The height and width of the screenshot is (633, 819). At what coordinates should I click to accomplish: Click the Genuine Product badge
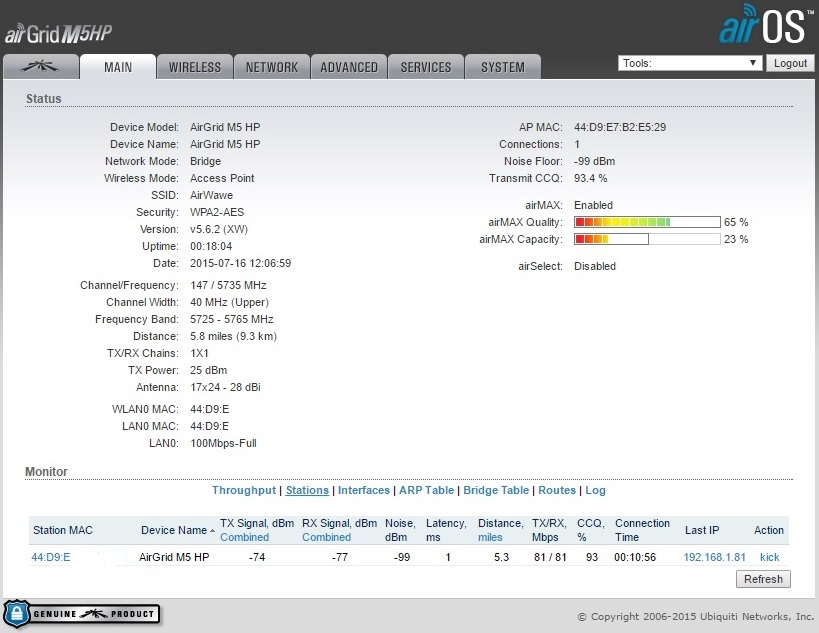point(81,614)
